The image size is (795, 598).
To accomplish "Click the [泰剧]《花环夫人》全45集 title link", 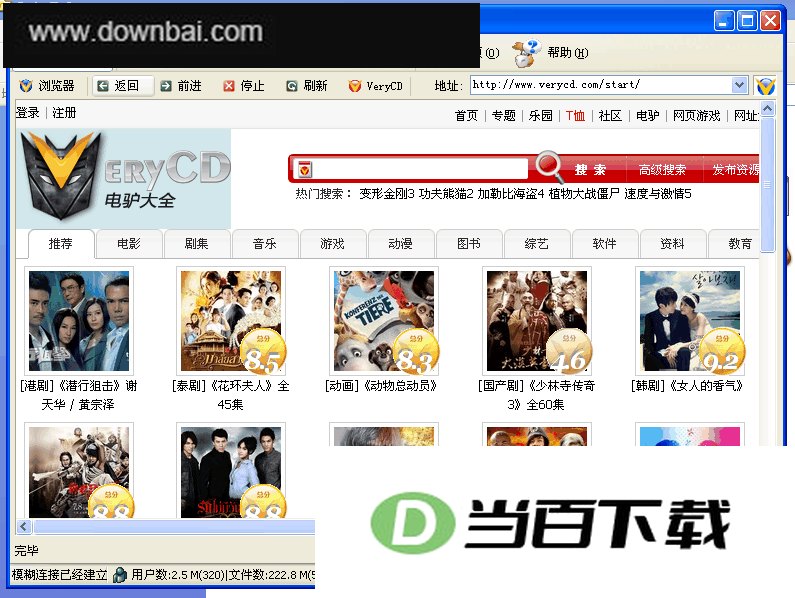I will pos(231,395).
